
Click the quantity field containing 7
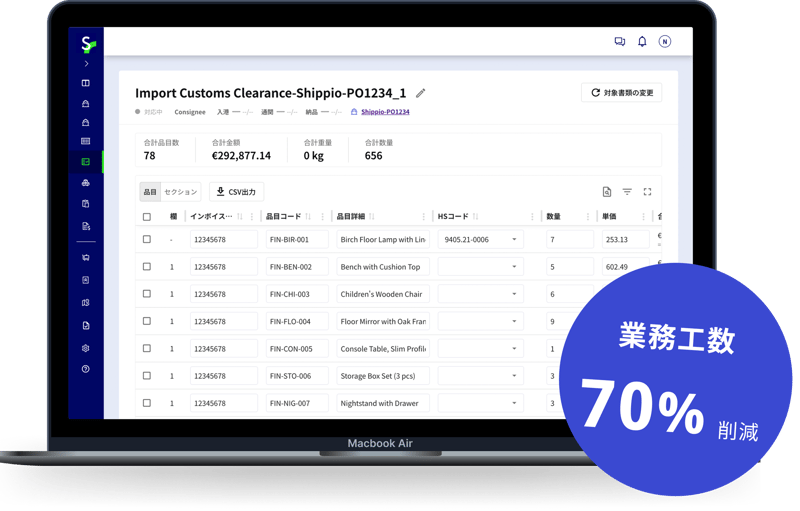[x=569, y=240]
